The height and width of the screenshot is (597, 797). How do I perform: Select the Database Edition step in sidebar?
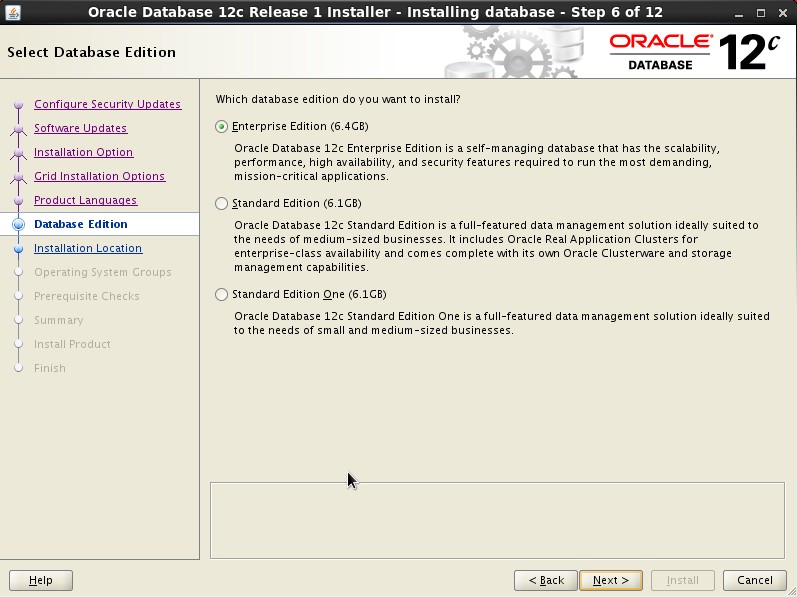(81, 224)
